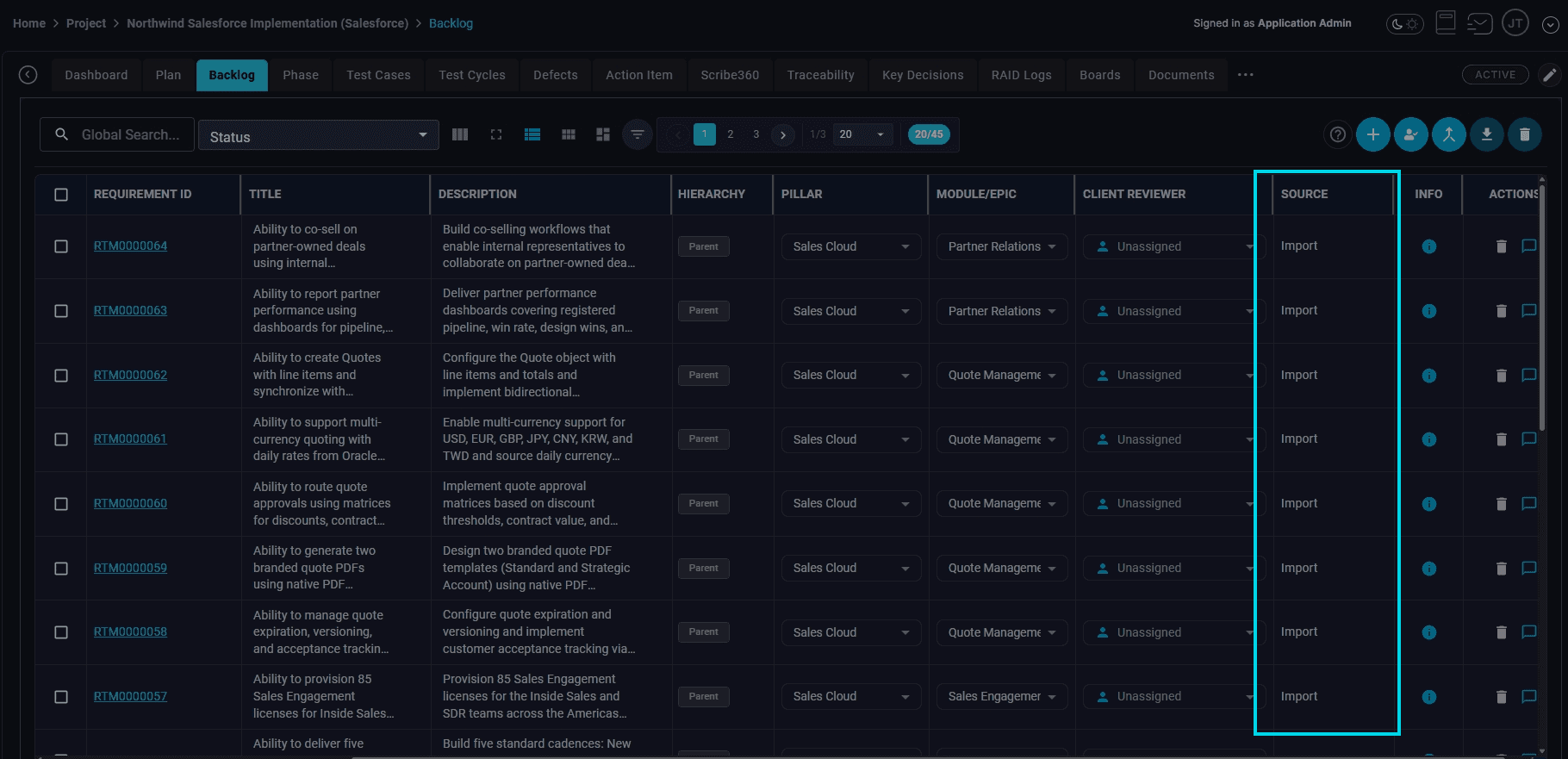Delete row RTM0000063 with trash icon
Viewport: 1568px width, 759px height.
[1502, 311]
